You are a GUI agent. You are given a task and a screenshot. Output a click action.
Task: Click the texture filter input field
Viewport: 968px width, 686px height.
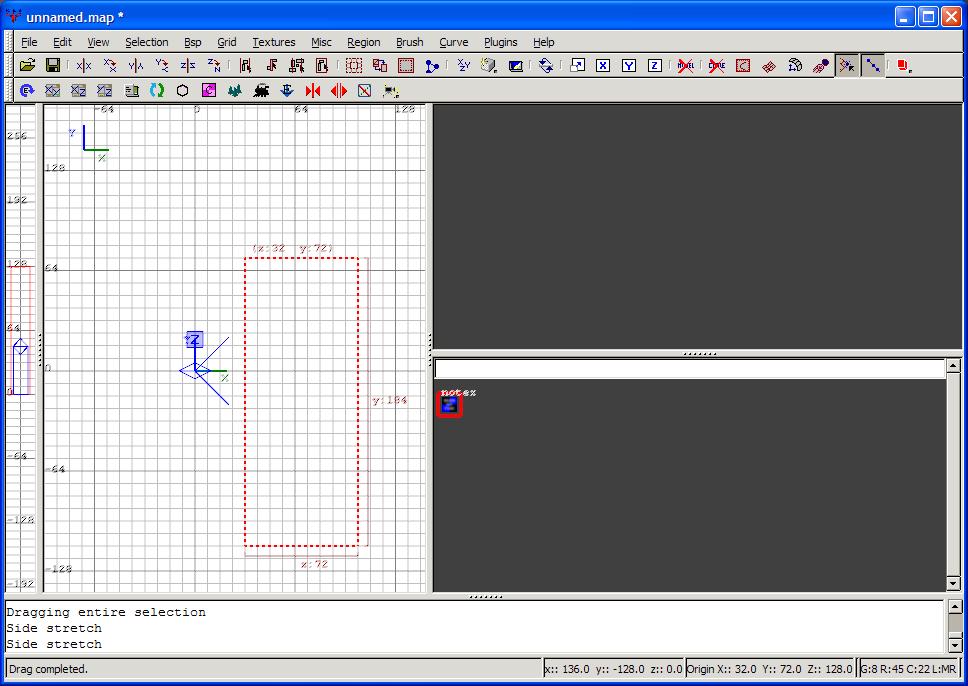[x=690, y=369]
